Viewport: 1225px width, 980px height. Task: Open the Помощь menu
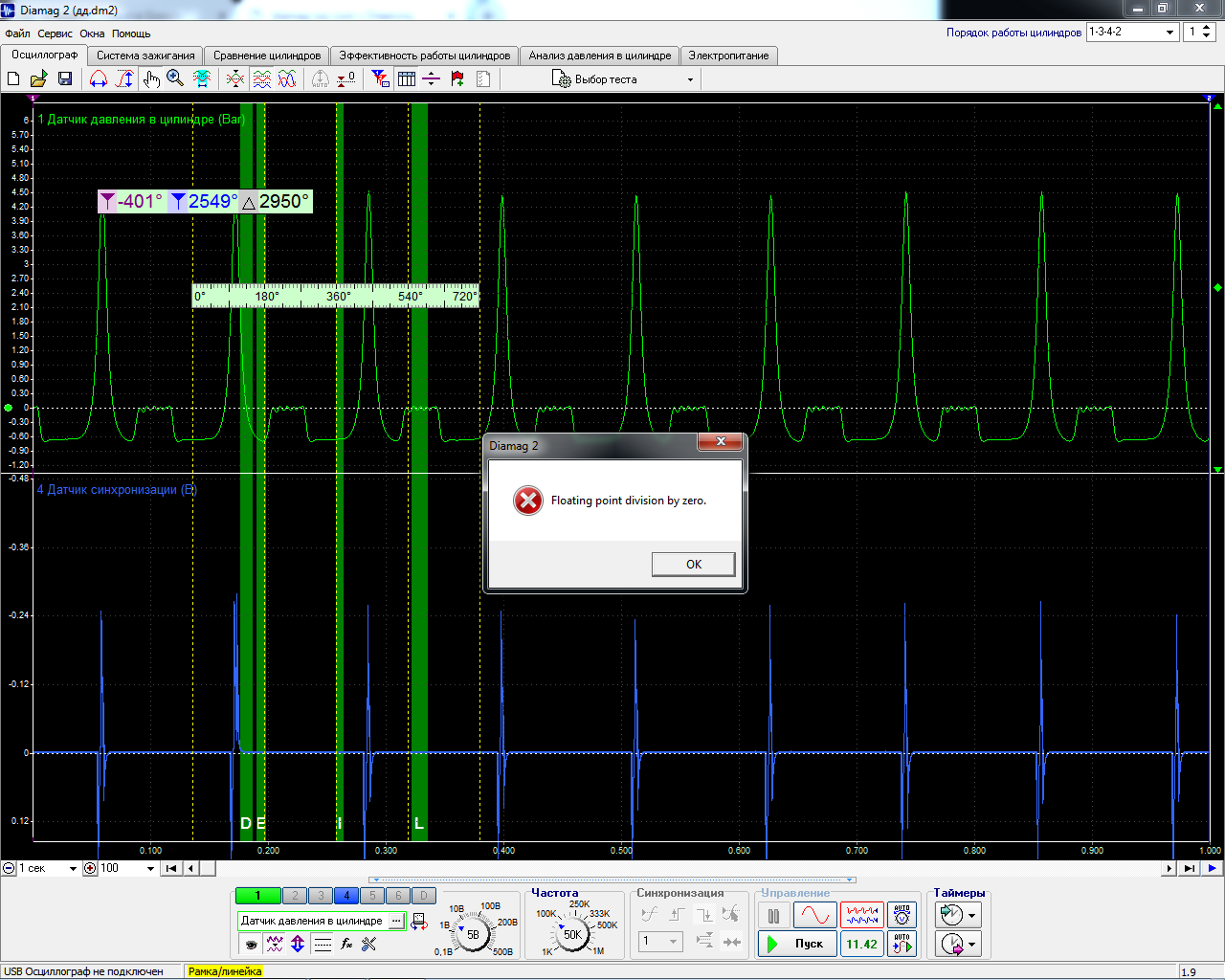click(131, 33)
